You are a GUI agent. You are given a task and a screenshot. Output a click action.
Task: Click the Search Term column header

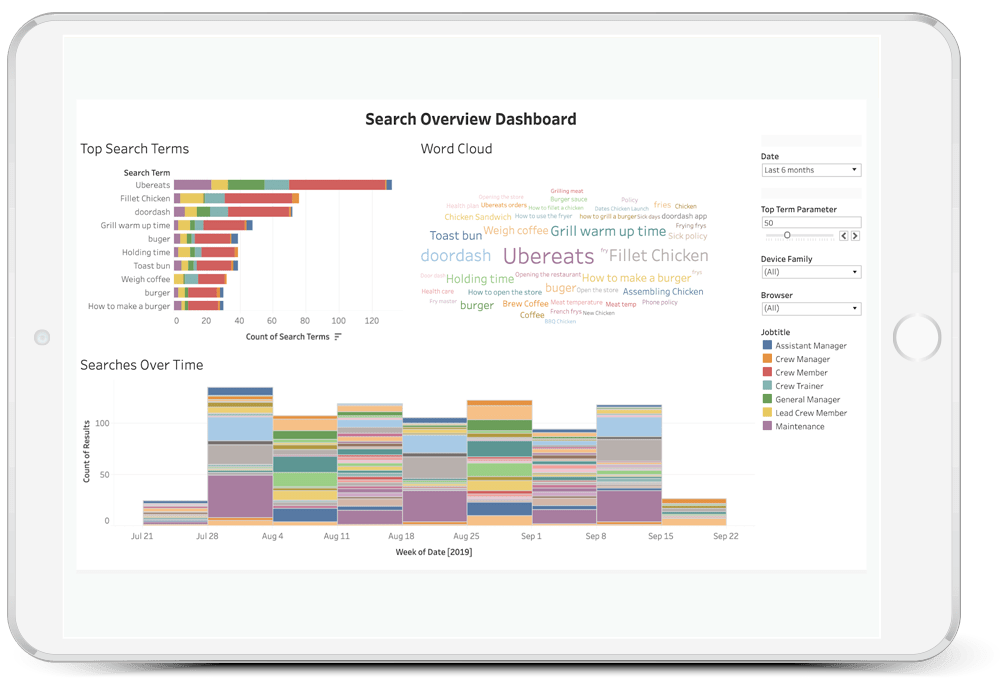[147, 173]
